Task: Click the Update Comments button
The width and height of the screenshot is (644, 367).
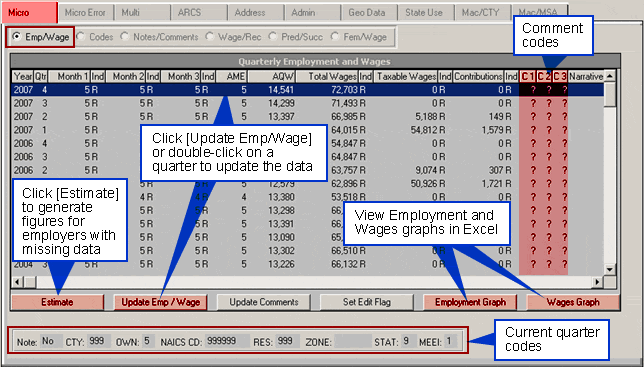Action: coord(264,302)
